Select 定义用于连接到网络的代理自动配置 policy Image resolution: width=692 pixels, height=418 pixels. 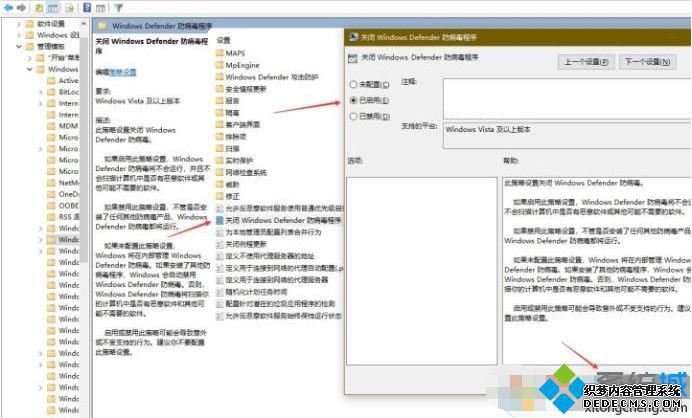point(279,268)
